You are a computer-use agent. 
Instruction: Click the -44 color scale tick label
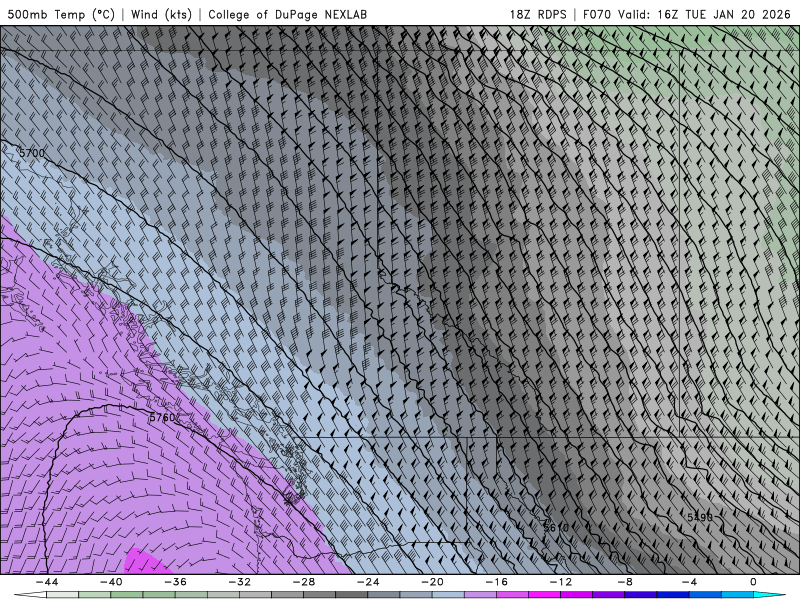point(47,582)
